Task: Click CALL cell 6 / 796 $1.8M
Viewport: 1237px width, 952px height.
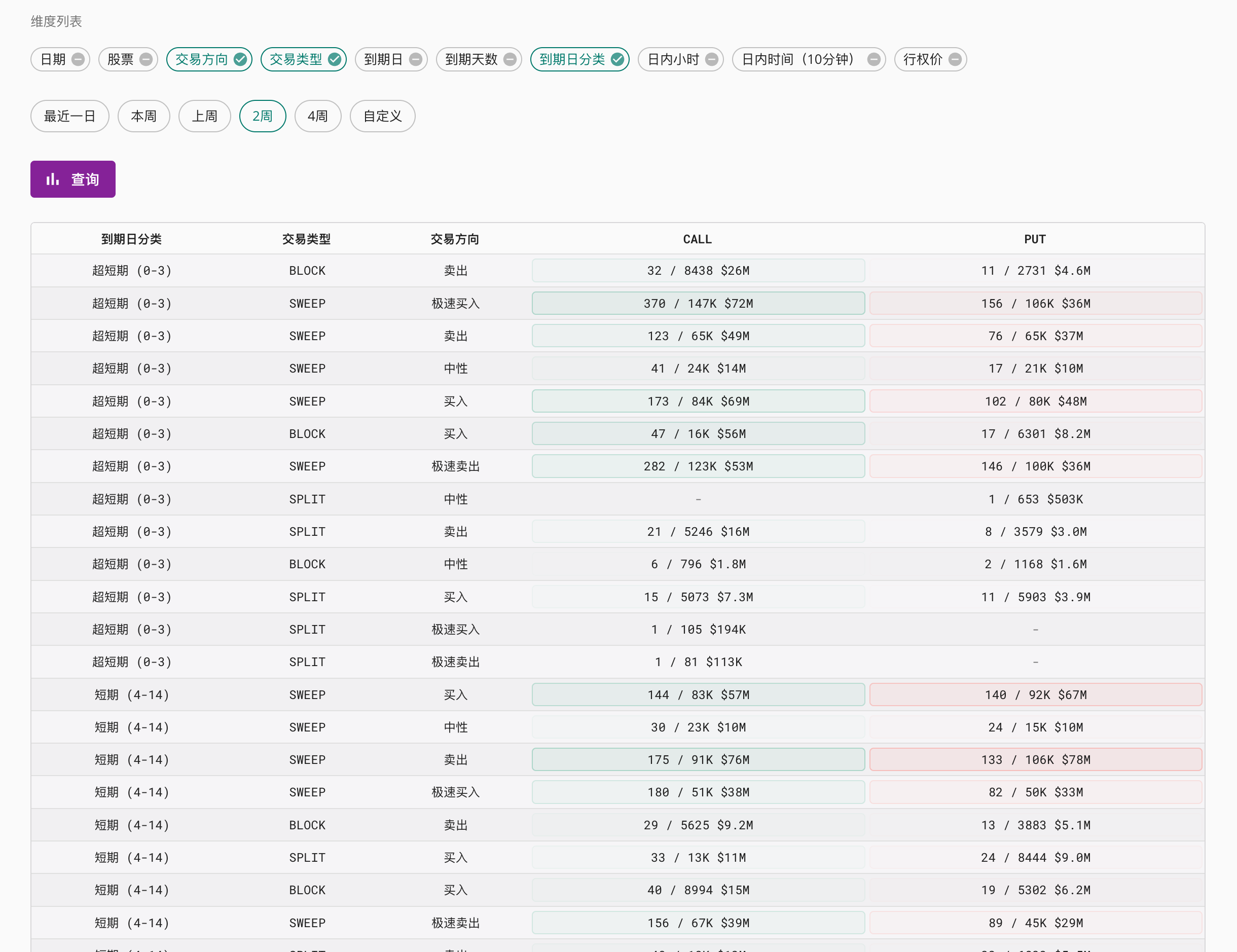Action: click(x=699, y=564)
